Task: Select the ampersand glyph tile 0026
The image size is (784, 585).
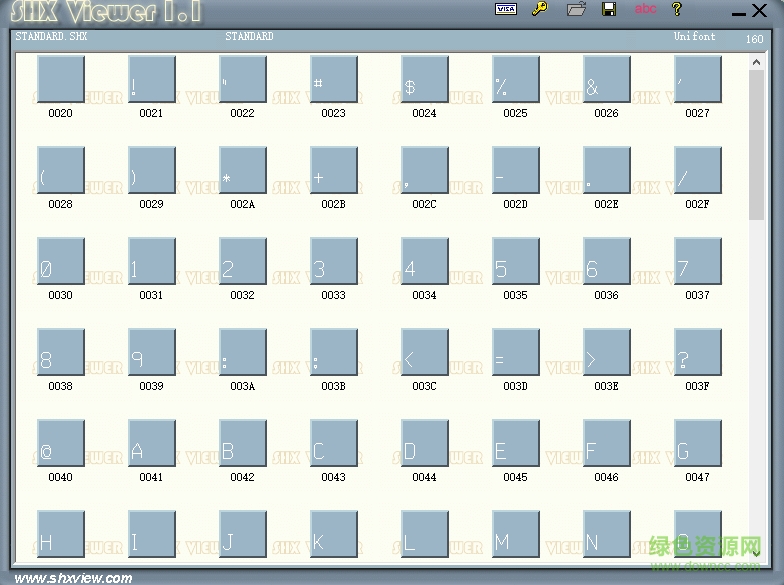Action: (606, 79)
